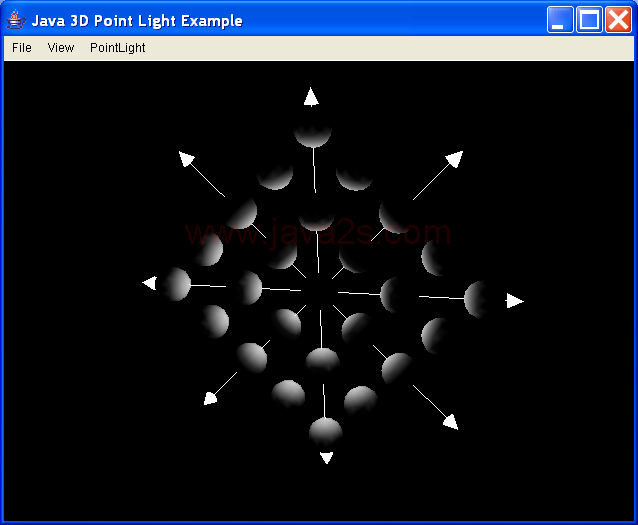Click the bottommost sphere above the down arrow
This screenshot has height=525, width=638.
(326, 432)
